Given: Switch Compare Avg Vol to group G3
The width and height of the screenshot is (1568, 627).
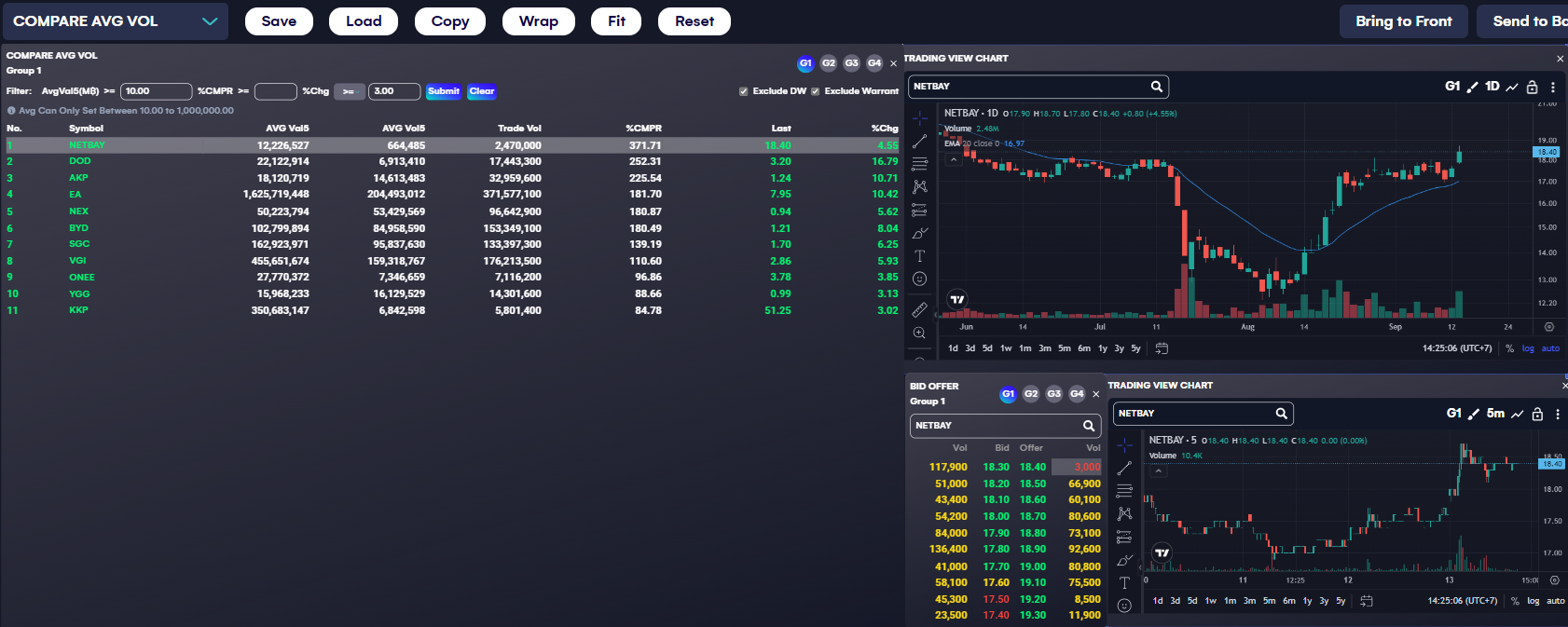Looking at the screenshot, I should click(851, 63).
